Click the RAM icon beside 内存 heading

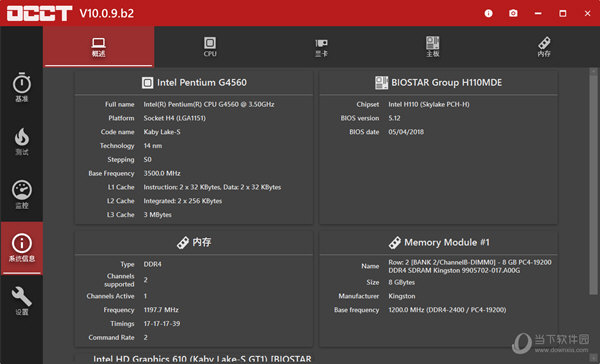click(x=183, y=242)
